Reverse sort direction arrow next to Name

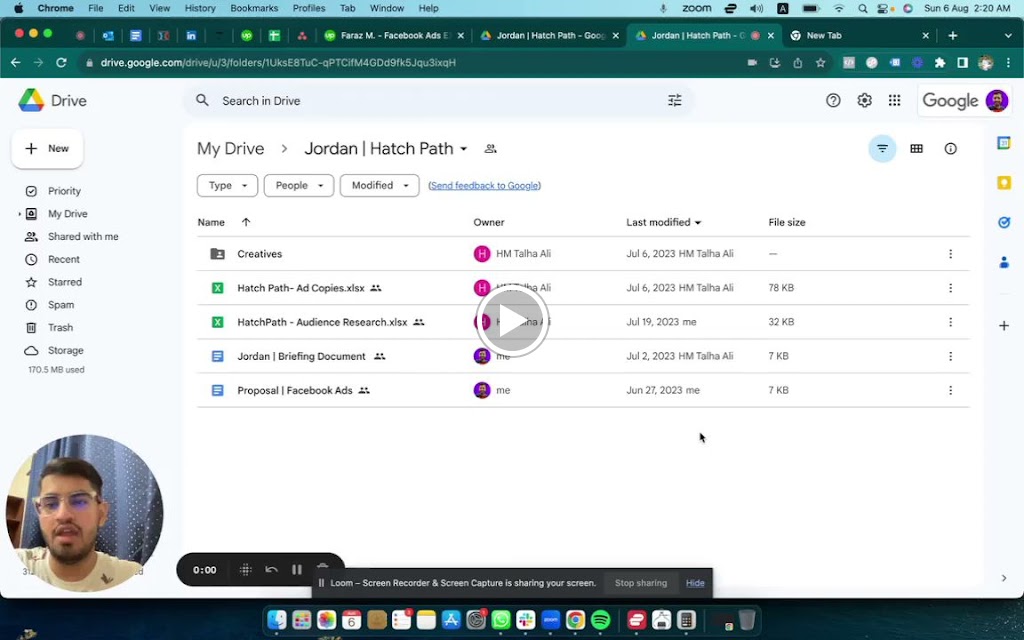coord(246,222)
